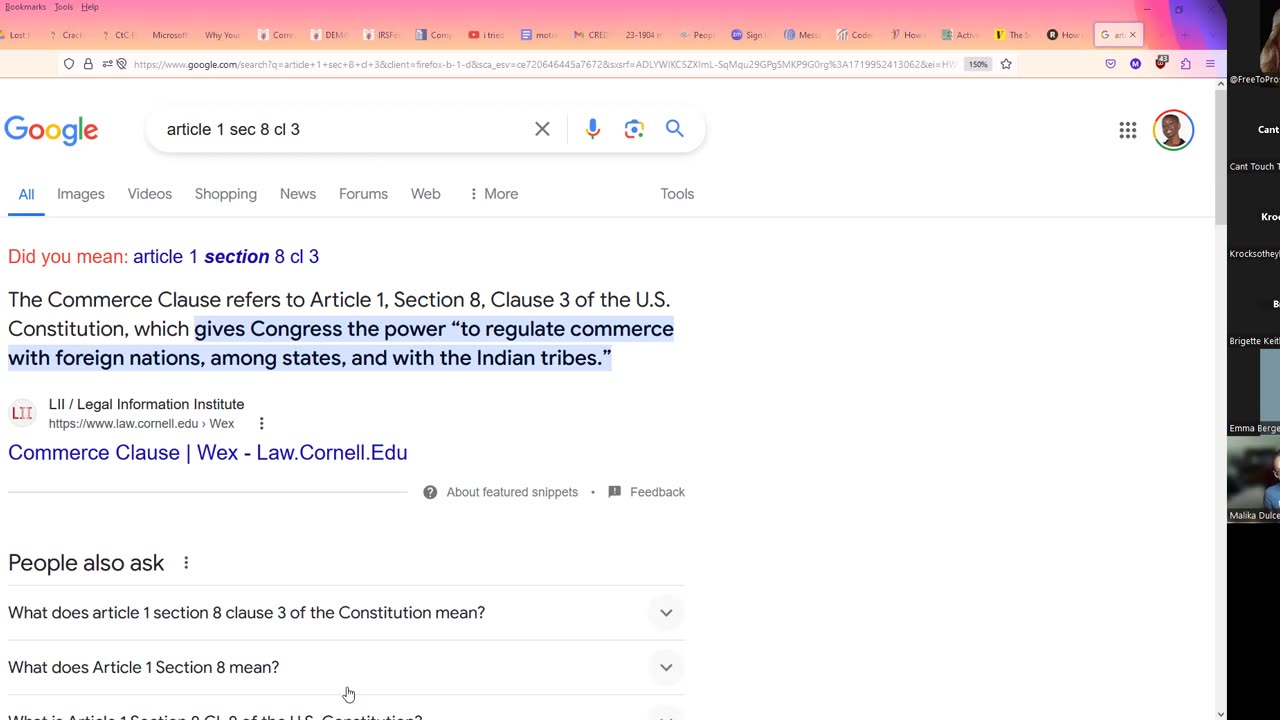
Task: Switch to the IRSFo browser tab
Action: click(382, 35)
